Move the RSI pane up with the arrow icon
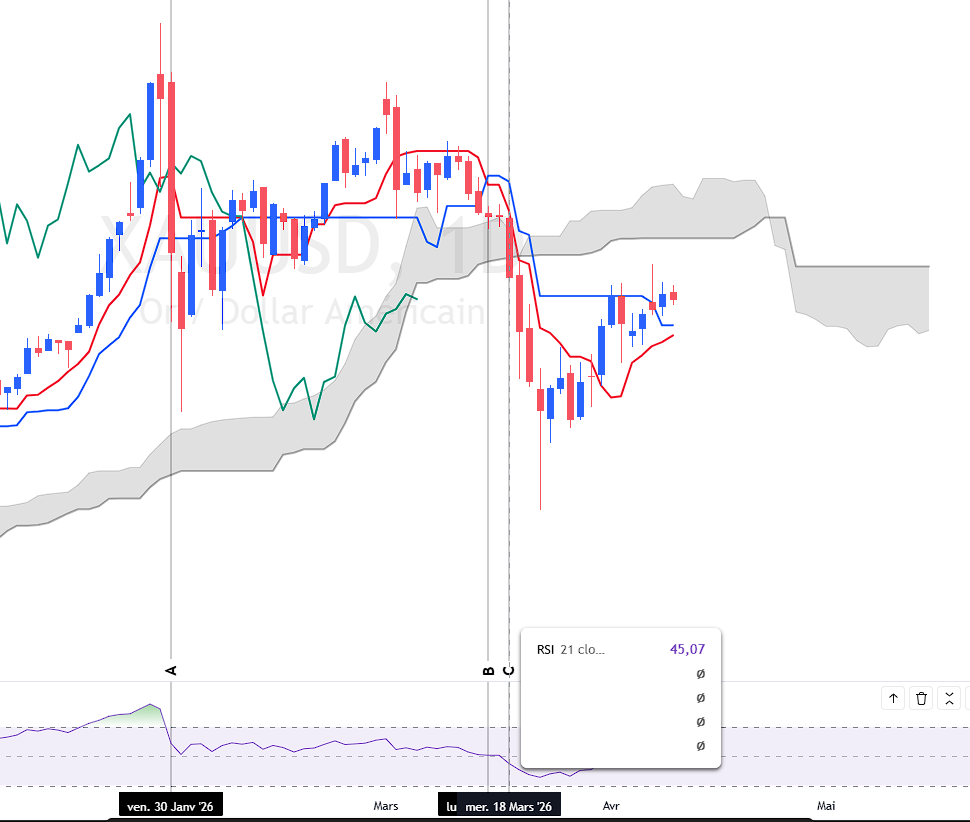 point(893,698)
